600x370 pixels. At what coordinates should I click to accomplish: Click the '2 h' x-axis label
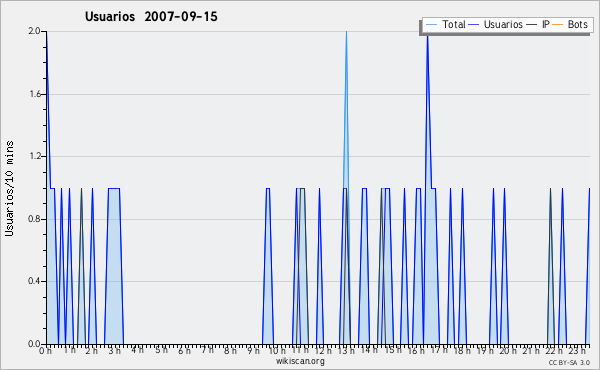click(x=92, y=350)
